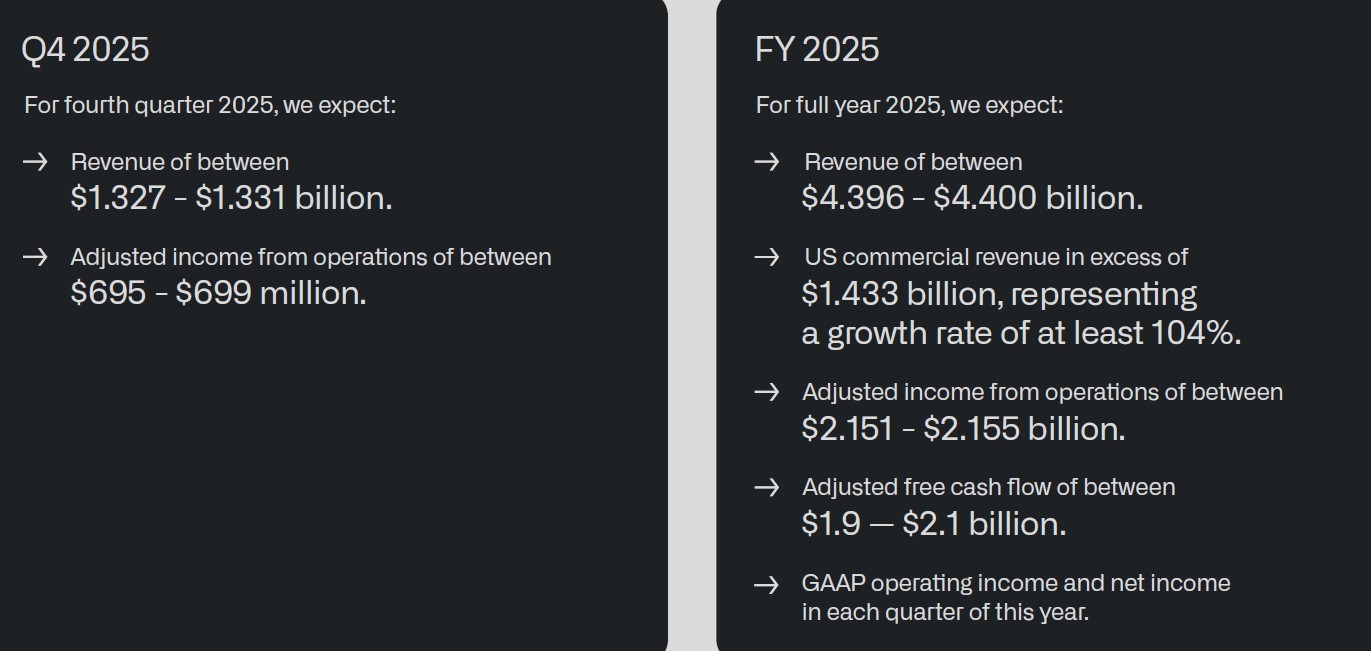Click 'For full year 2025, we expect' text
Viewport: 1371px width, 651px height.
pos(909,105)
